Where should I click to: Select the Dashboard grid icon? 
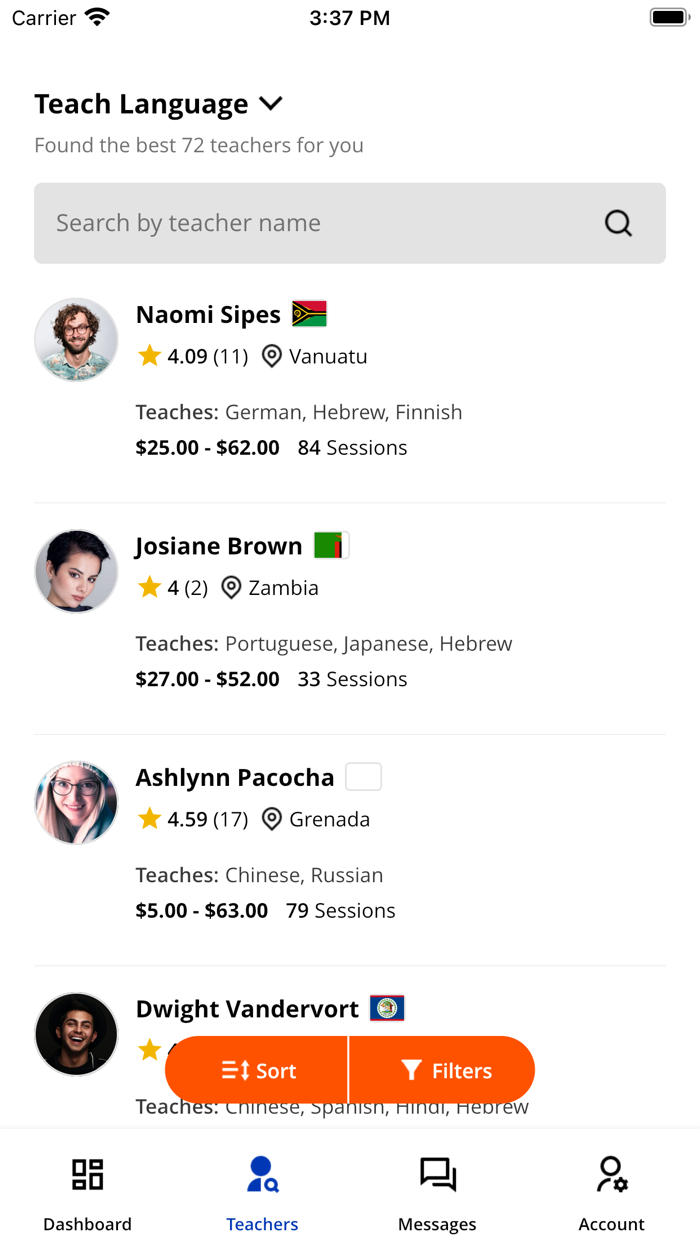click(x=87, y=1174)
